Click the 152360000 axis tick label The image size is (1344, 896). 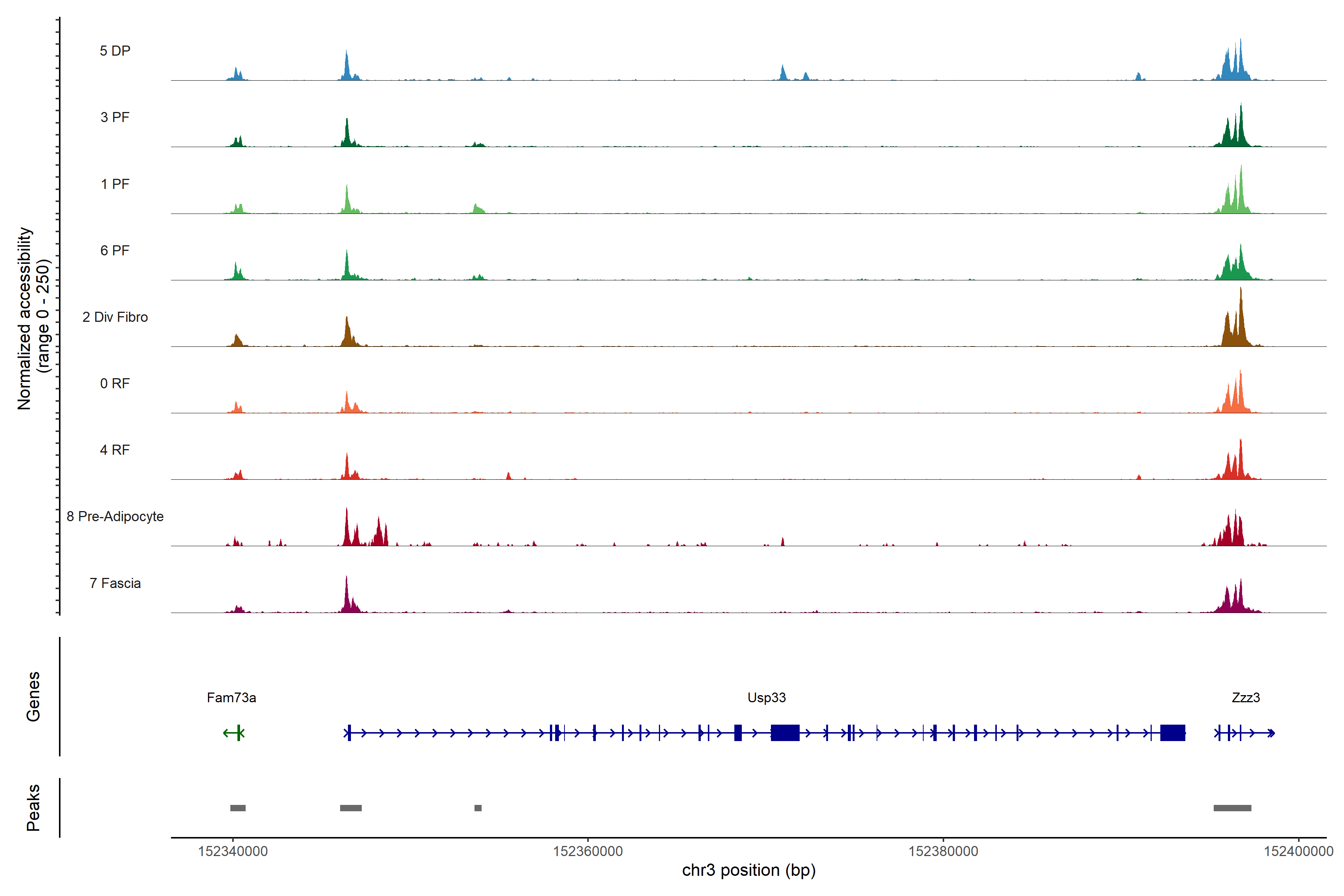[587, 852]
